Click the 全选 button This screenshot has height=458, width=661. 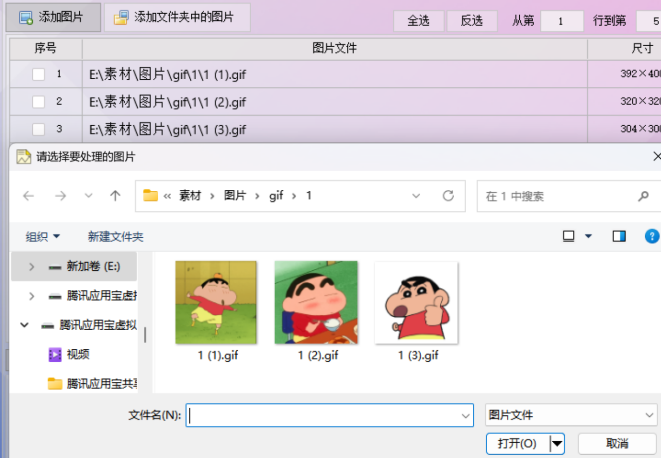click(x=418, y=21)
